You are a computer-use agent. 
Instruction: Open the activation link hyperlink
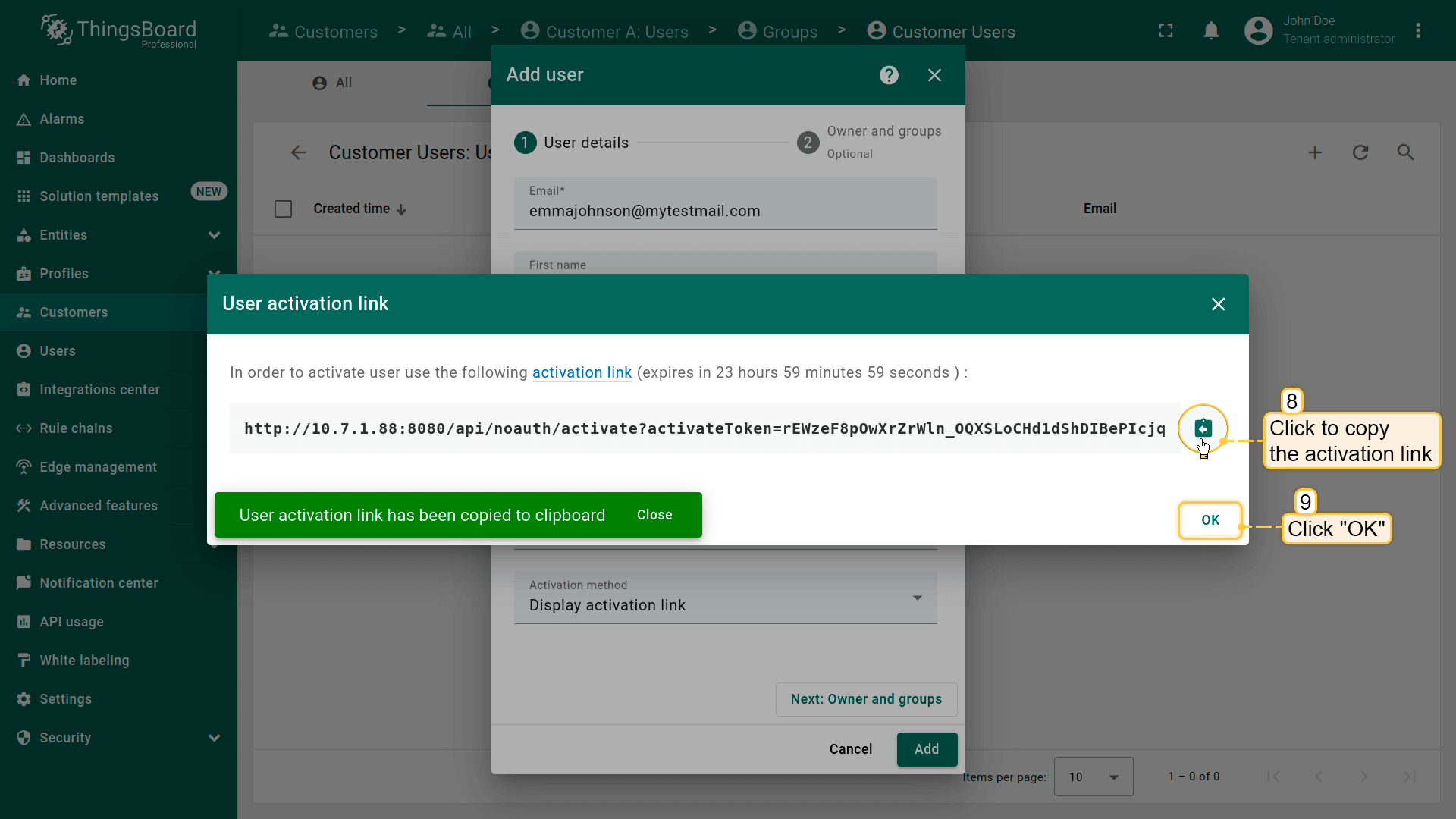pos(582,372)
